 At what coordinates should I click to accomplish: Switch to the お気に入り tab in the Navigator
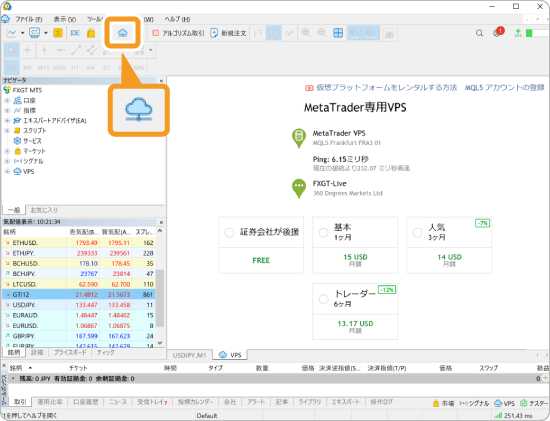click(44, 210)
